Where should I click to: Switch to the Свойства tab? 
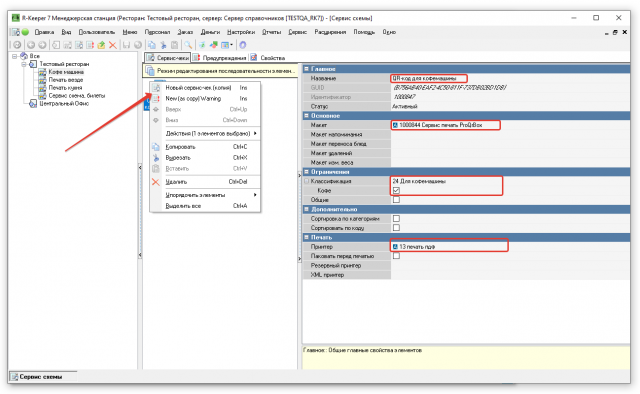[x=268, y=58]
